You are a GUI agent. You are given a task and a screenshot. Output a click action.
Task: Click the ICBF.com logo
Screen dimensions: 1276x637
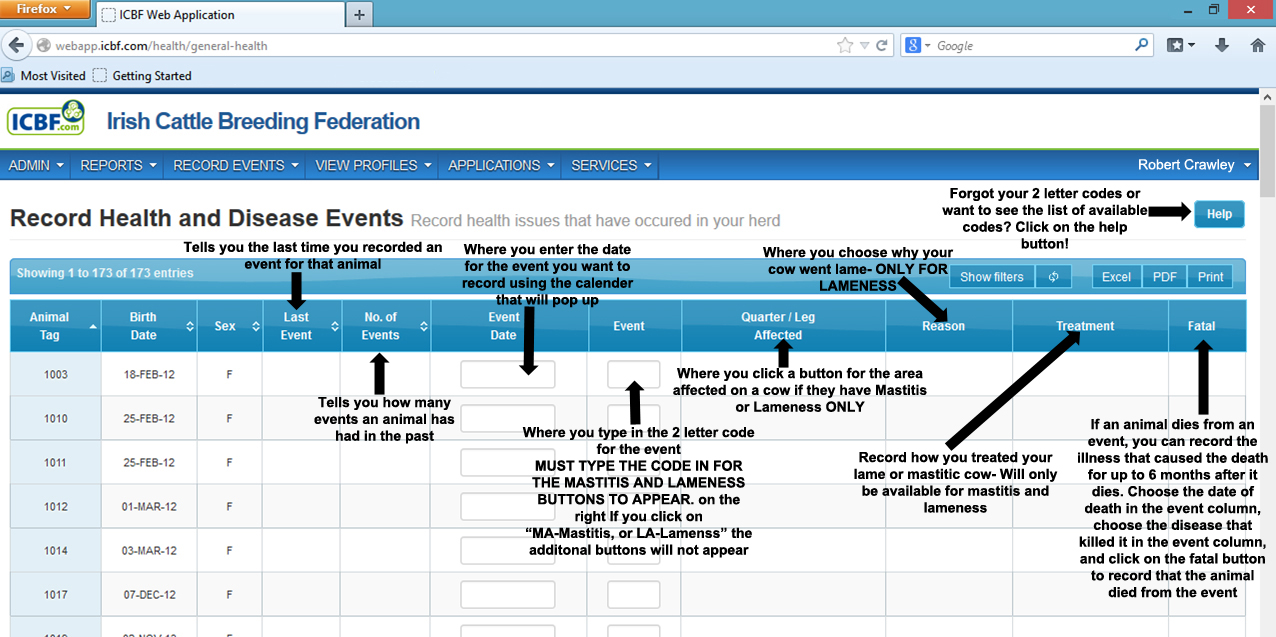coord(46,118)
